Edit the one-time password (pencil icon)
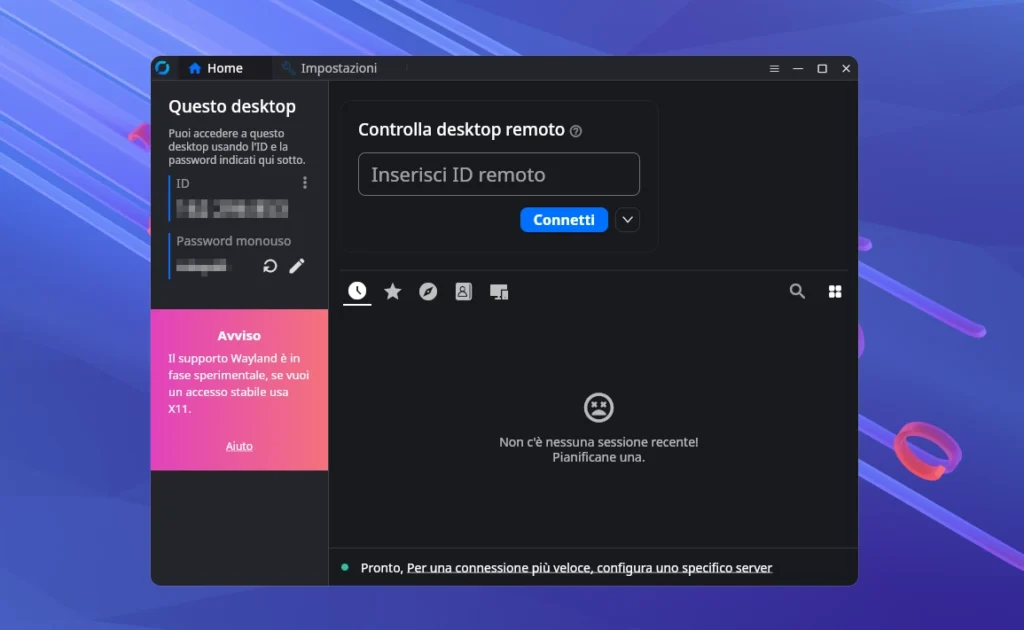This screenshot has width=1024, height=630. pos(297,265)
